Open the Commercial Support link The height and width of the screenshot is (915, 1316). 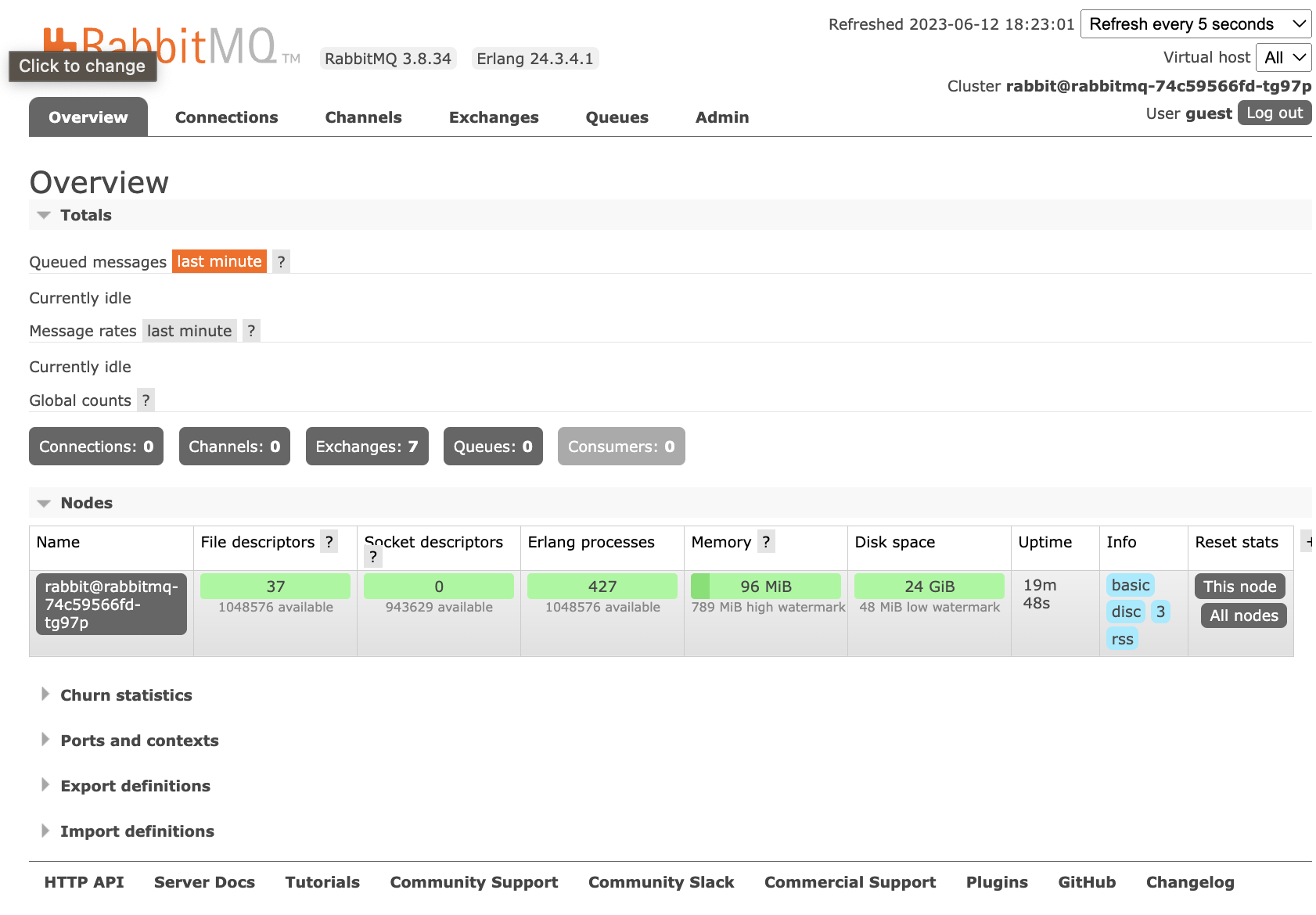point(850,882)
